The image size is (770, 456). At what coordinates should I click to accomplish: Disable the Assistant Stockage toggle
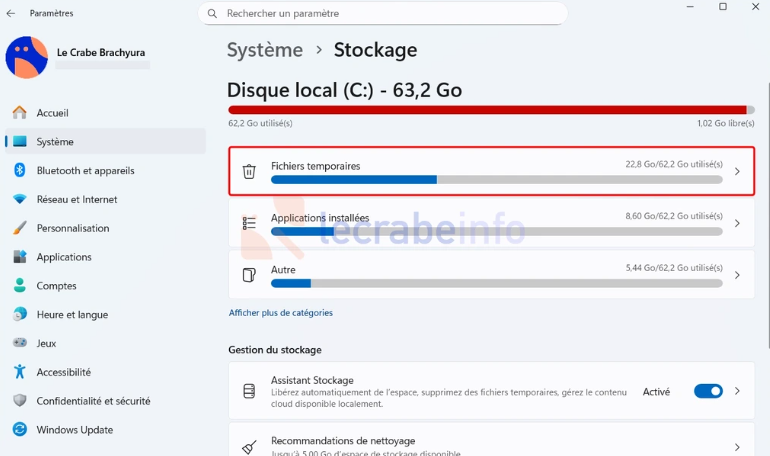tap(708, 391)
